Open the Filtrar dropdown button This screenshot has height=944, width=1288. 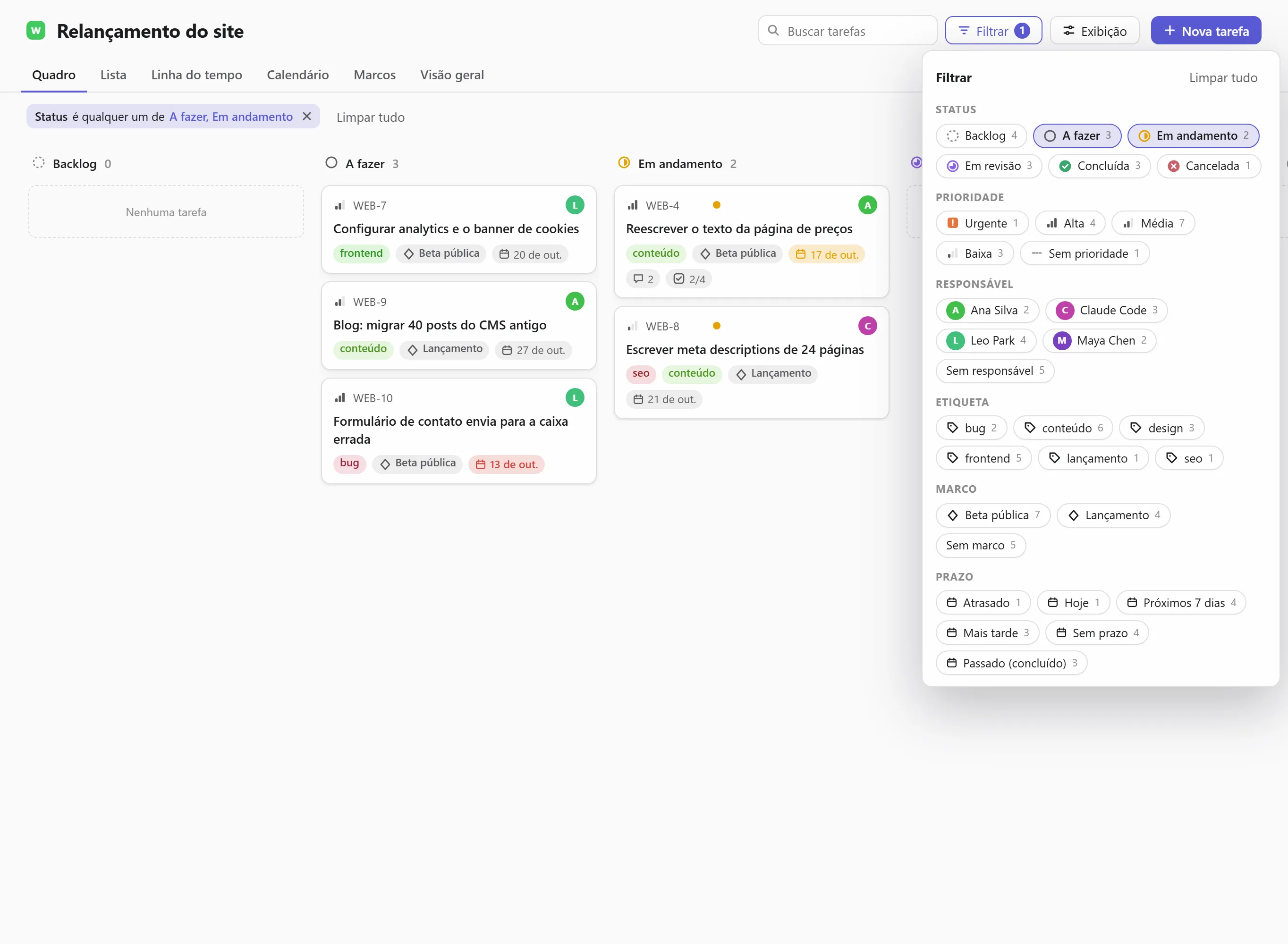click(x=993, y=31)
